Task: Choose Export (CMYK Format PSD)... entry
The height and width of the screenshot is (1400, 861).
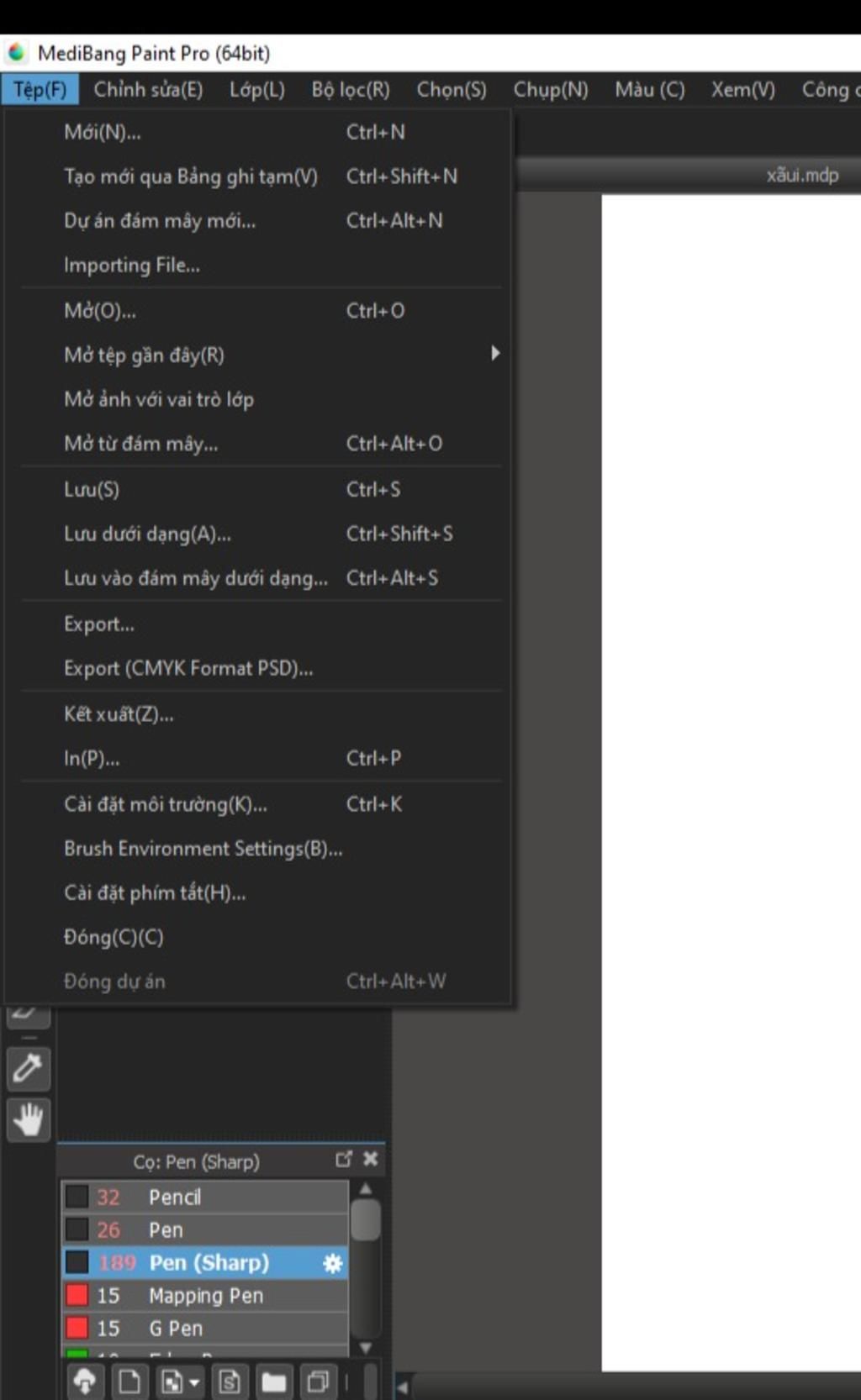Action: pos(188,669)
